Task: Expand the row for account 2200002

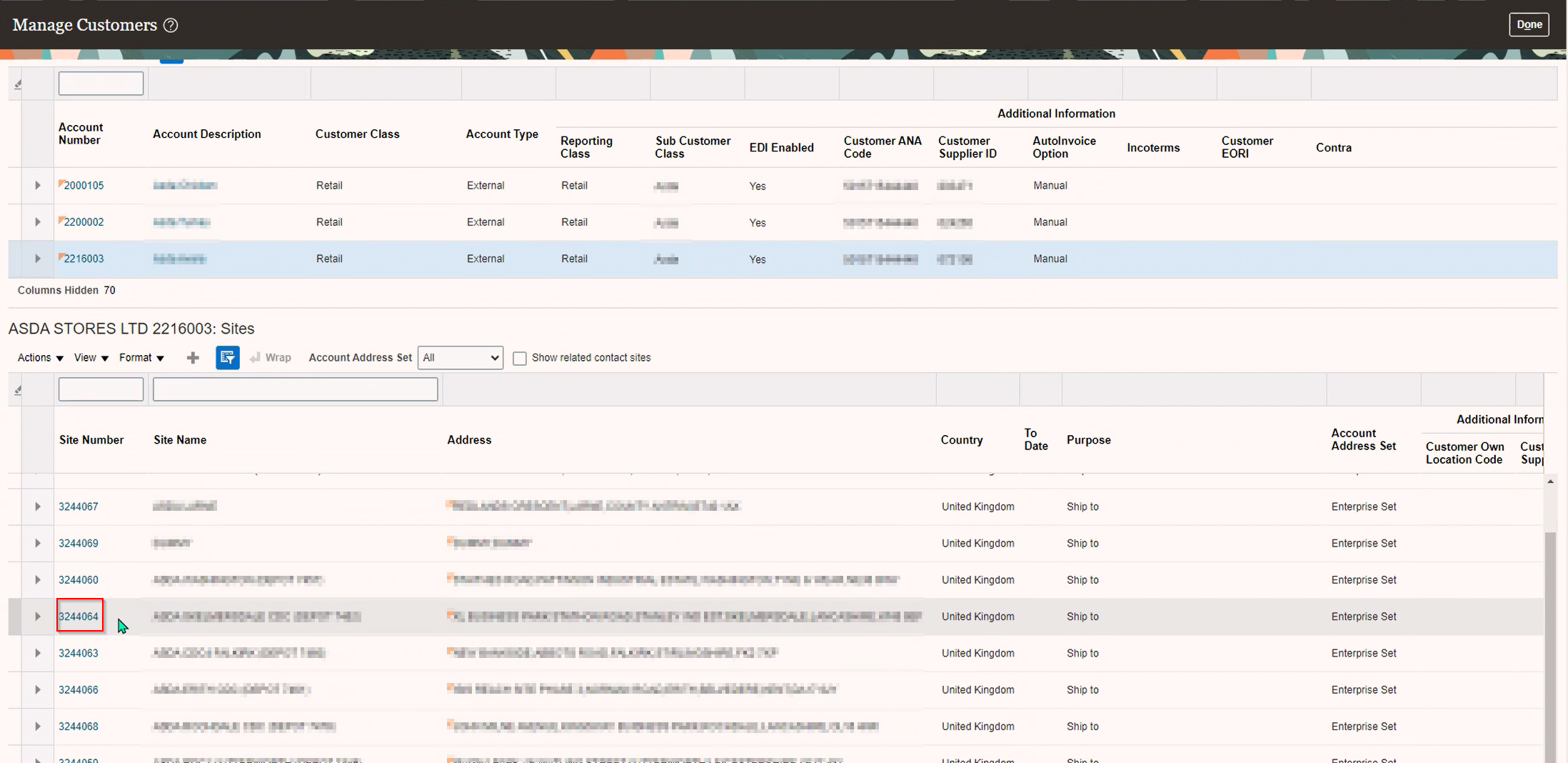Action: (38, 222)
